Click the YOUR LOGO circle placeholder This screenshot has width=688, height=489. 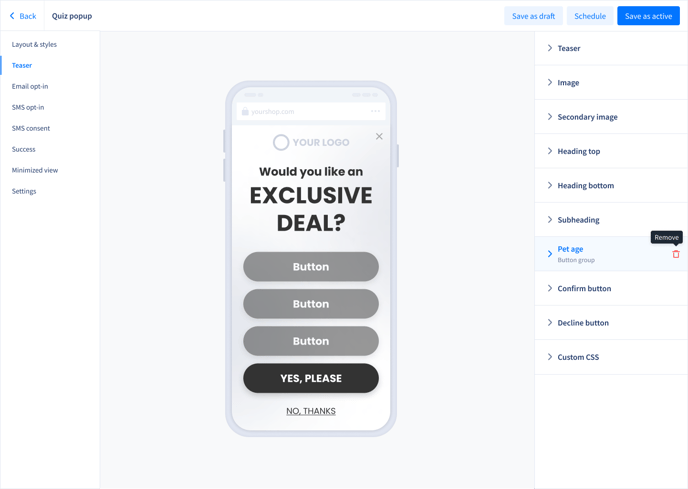pos(281,142)
